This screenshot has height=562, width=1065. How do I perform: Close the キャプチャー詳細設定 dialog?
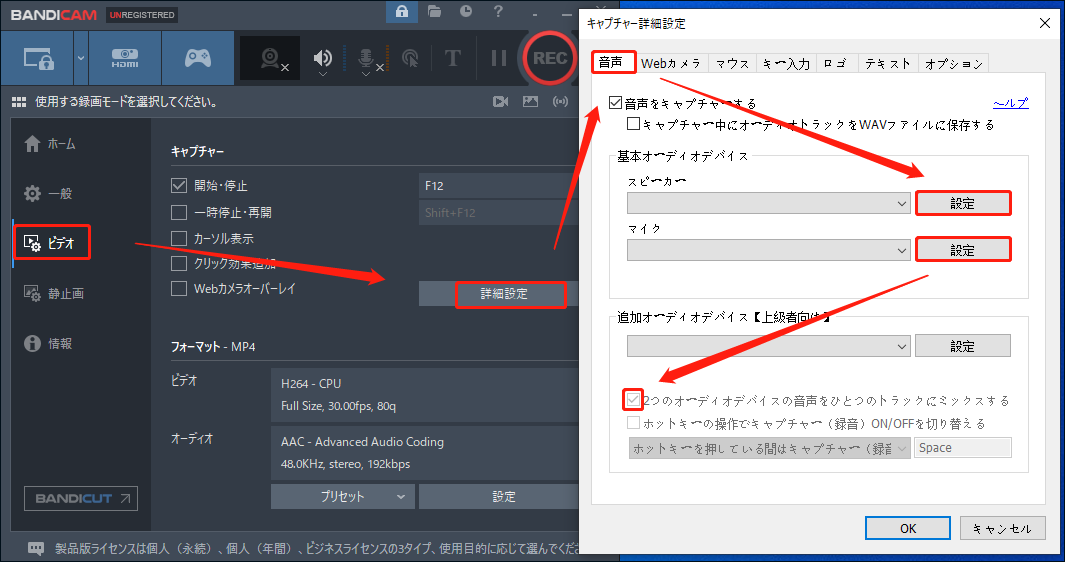pyautogui.click(x=1045, y=24)
